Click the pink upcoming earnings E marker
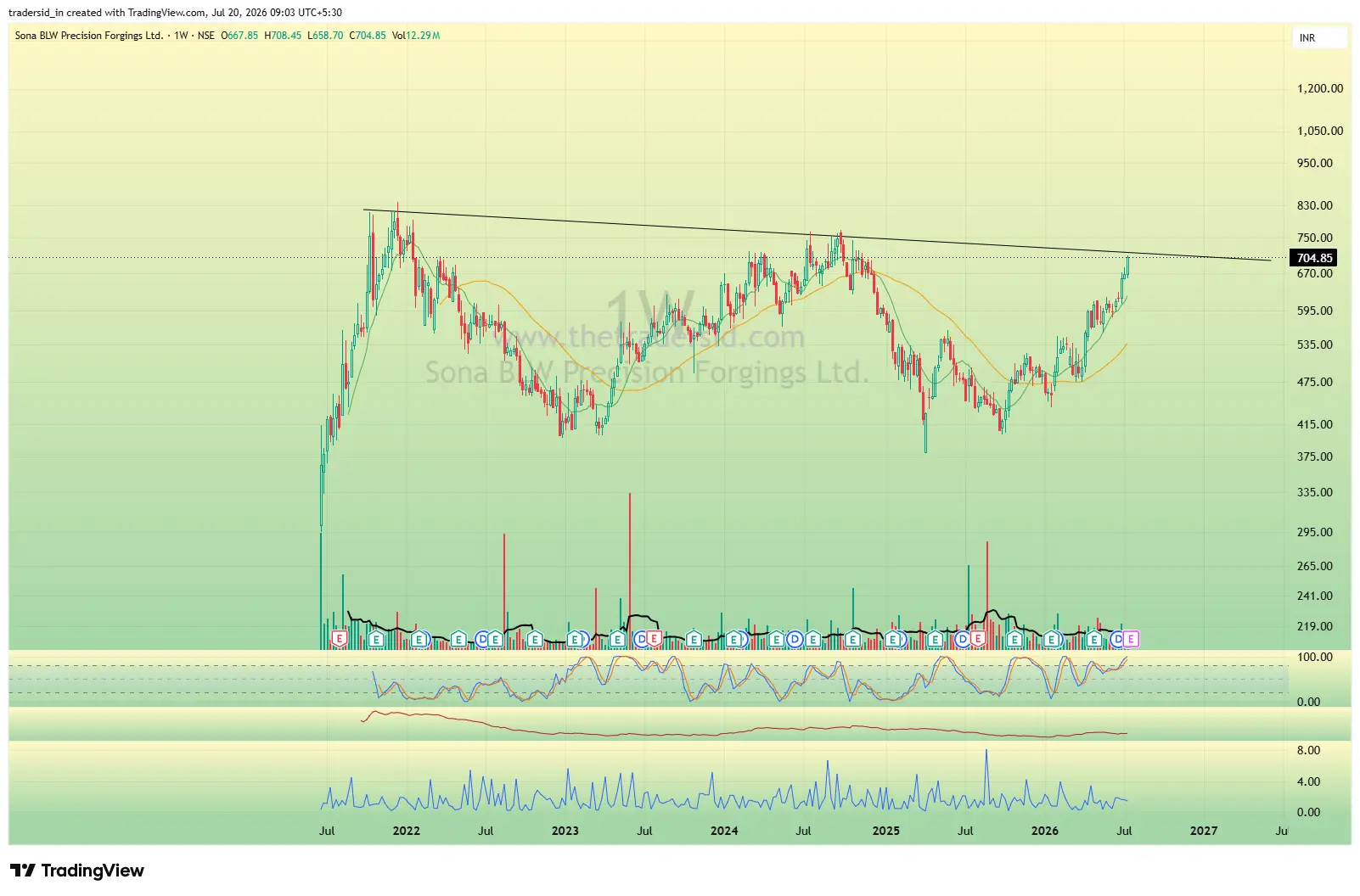Viewport: 1360px width, 896px height. point(1131,639)
